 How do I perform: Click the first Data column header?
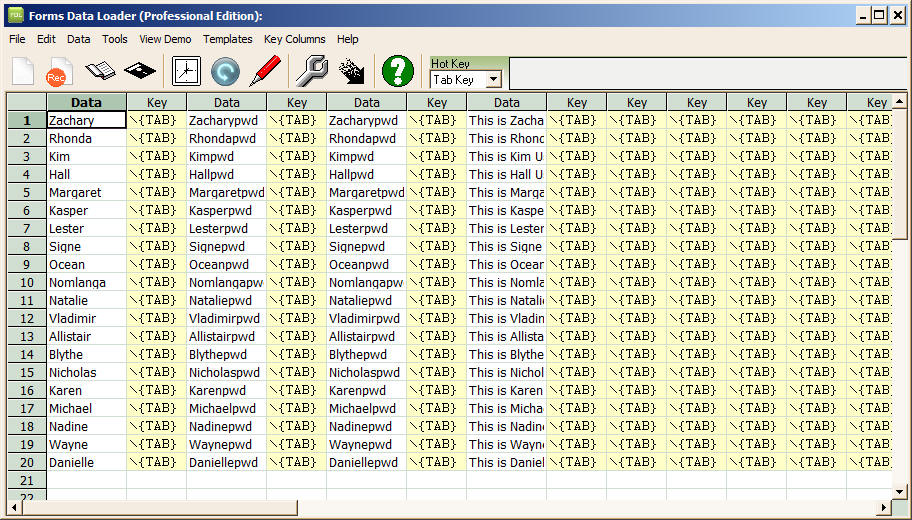click(x=86, y=102)
